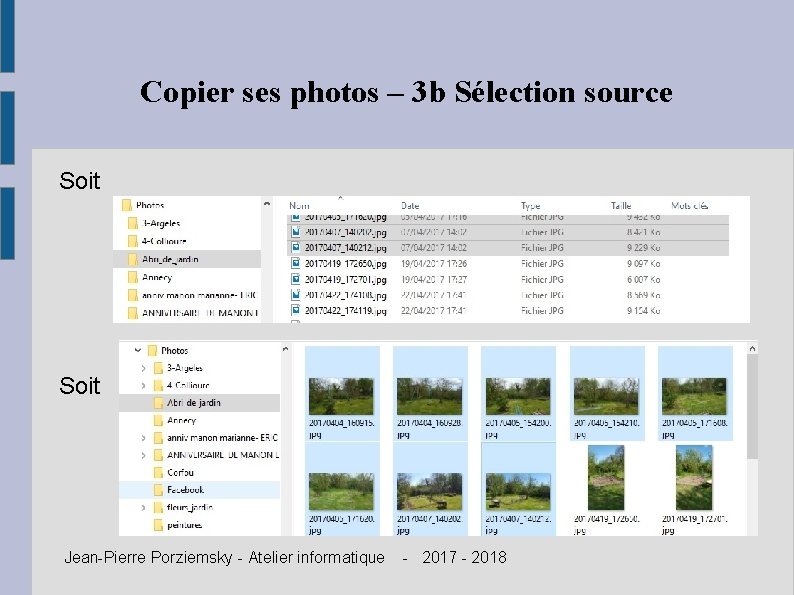Viewport: 794px width, 595px height.
Task: Click file icon of 20170419_172701.jpg row
Action: tap(295, 279)
